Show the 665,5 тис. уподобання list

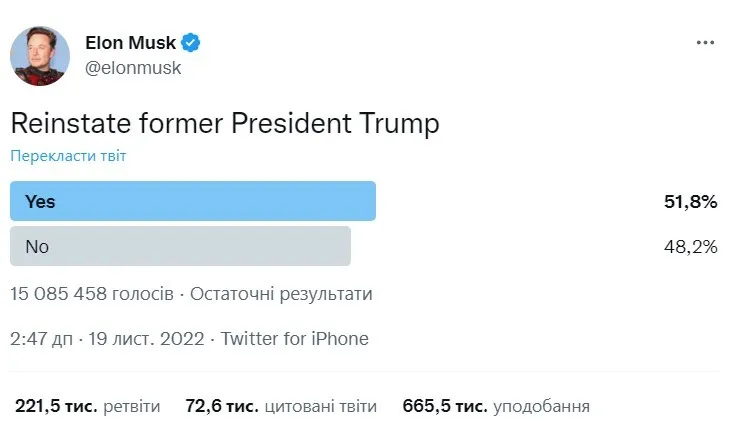coord(496,406)
